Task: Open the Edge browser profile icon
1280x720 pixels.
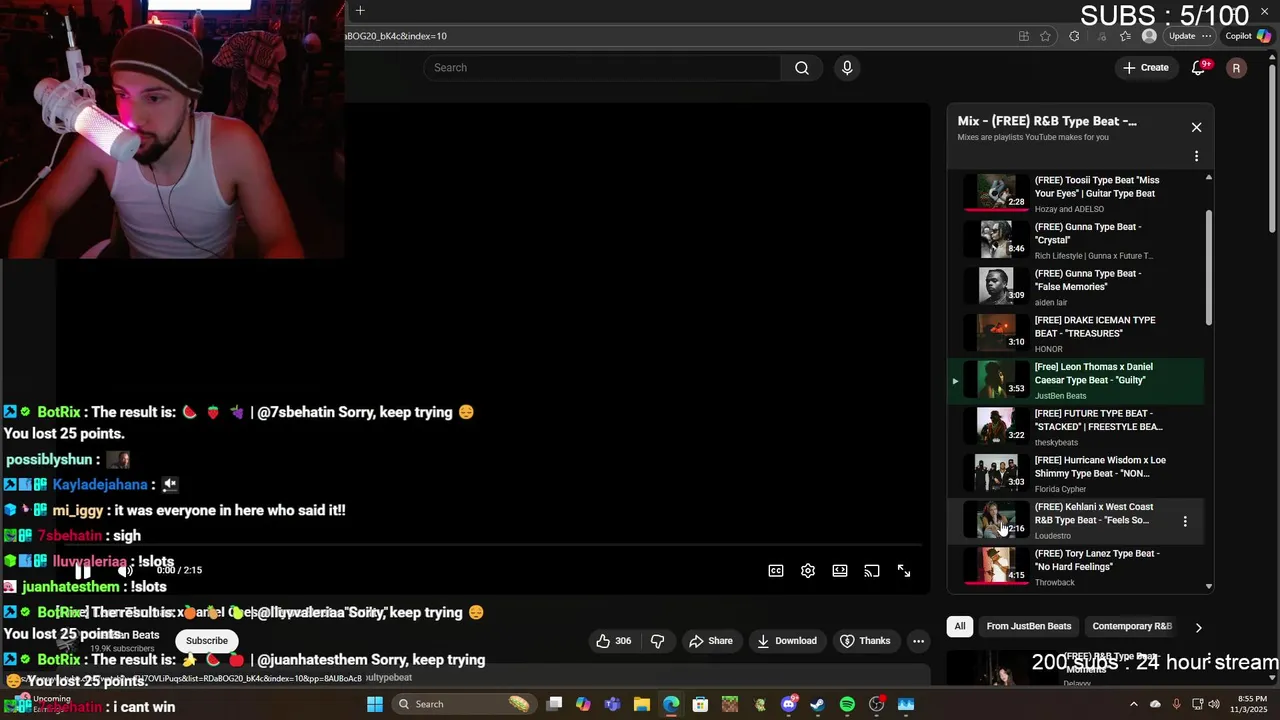Action: (1150, 36)
